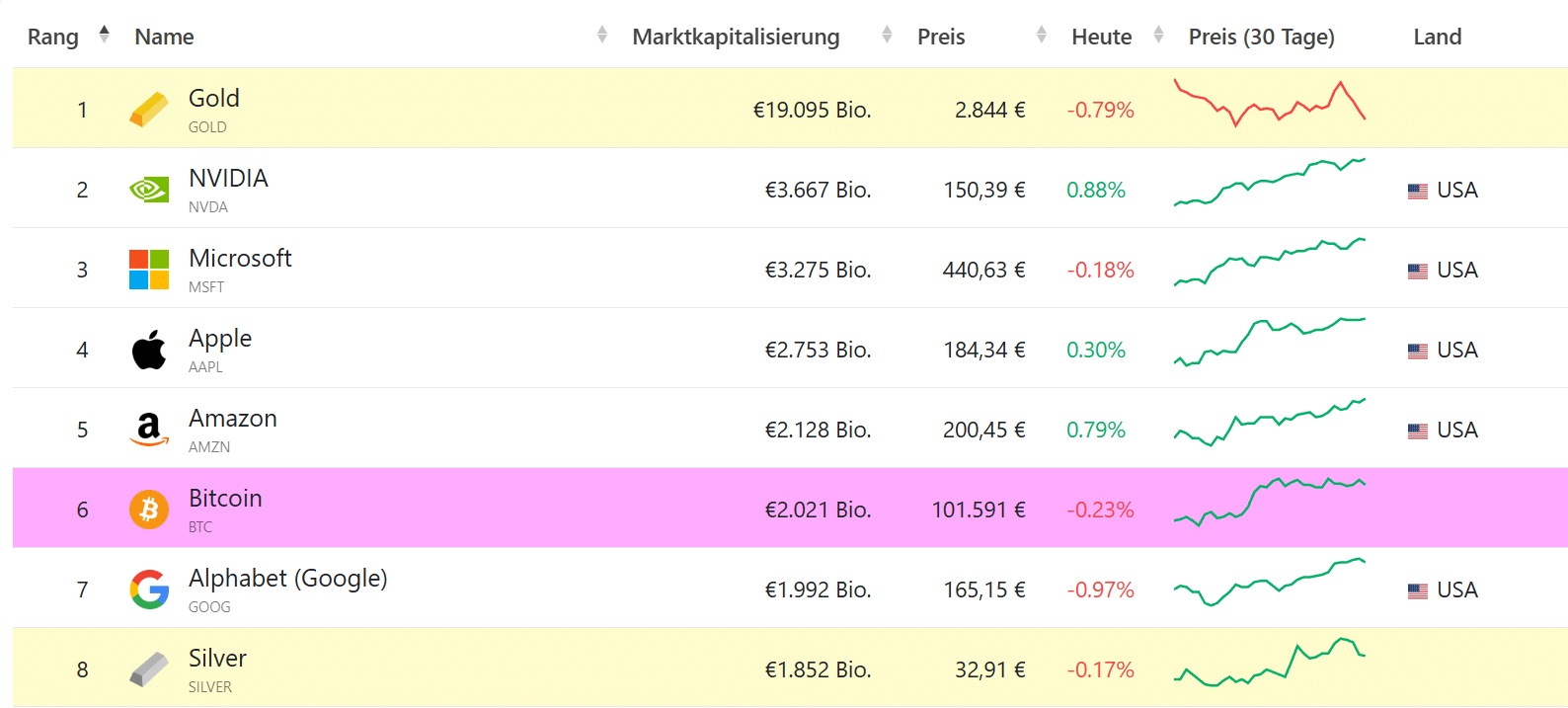Viewport: 1568px width, 708px height.
Task: Click the Amazon logo icon
Action: pyautogui.click(x=149, y=430)
